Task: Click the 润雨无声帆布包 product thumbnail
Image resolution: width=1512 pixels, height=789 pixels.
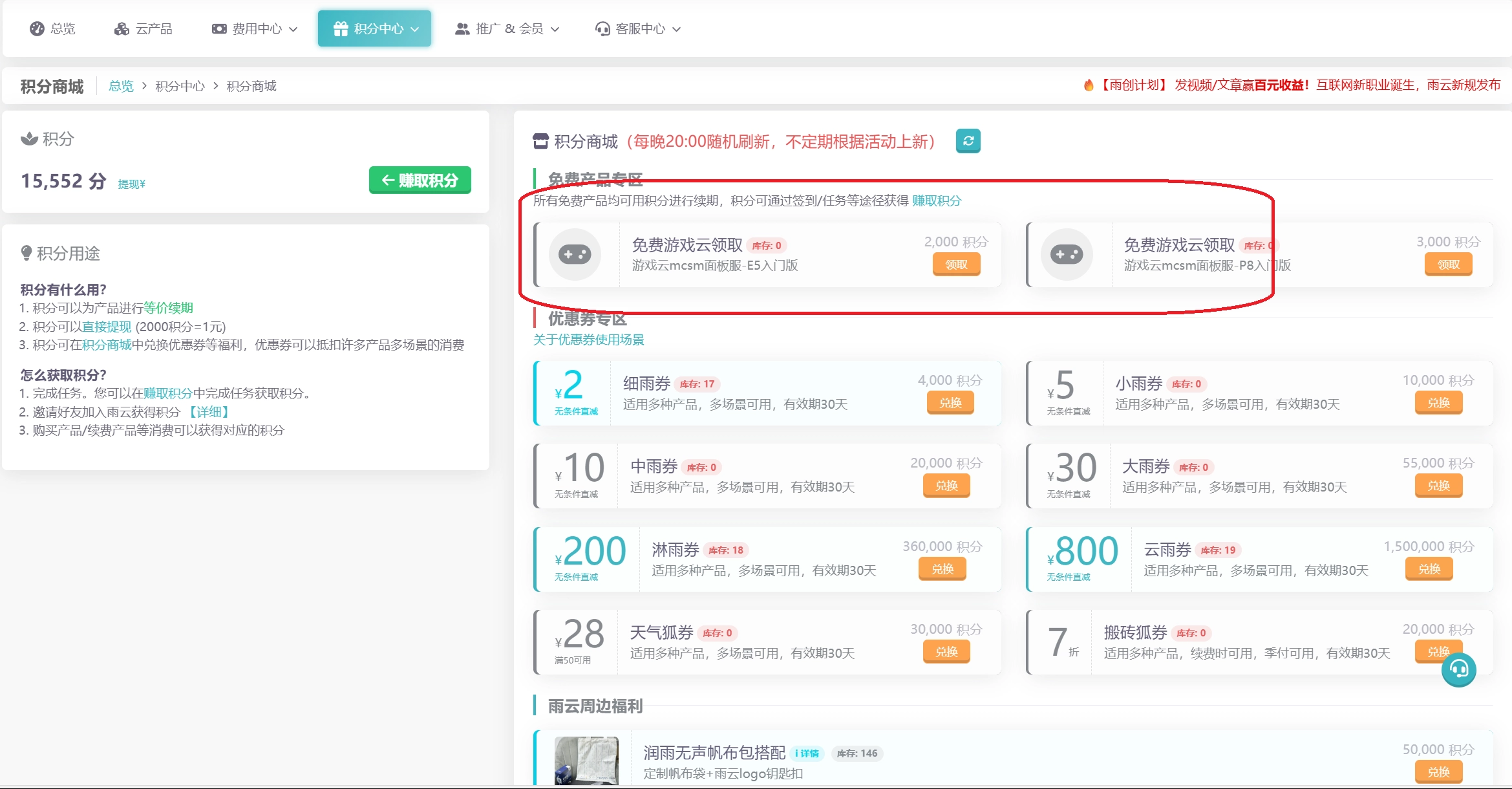Action: pyautogui.click(x=586, y=761)
